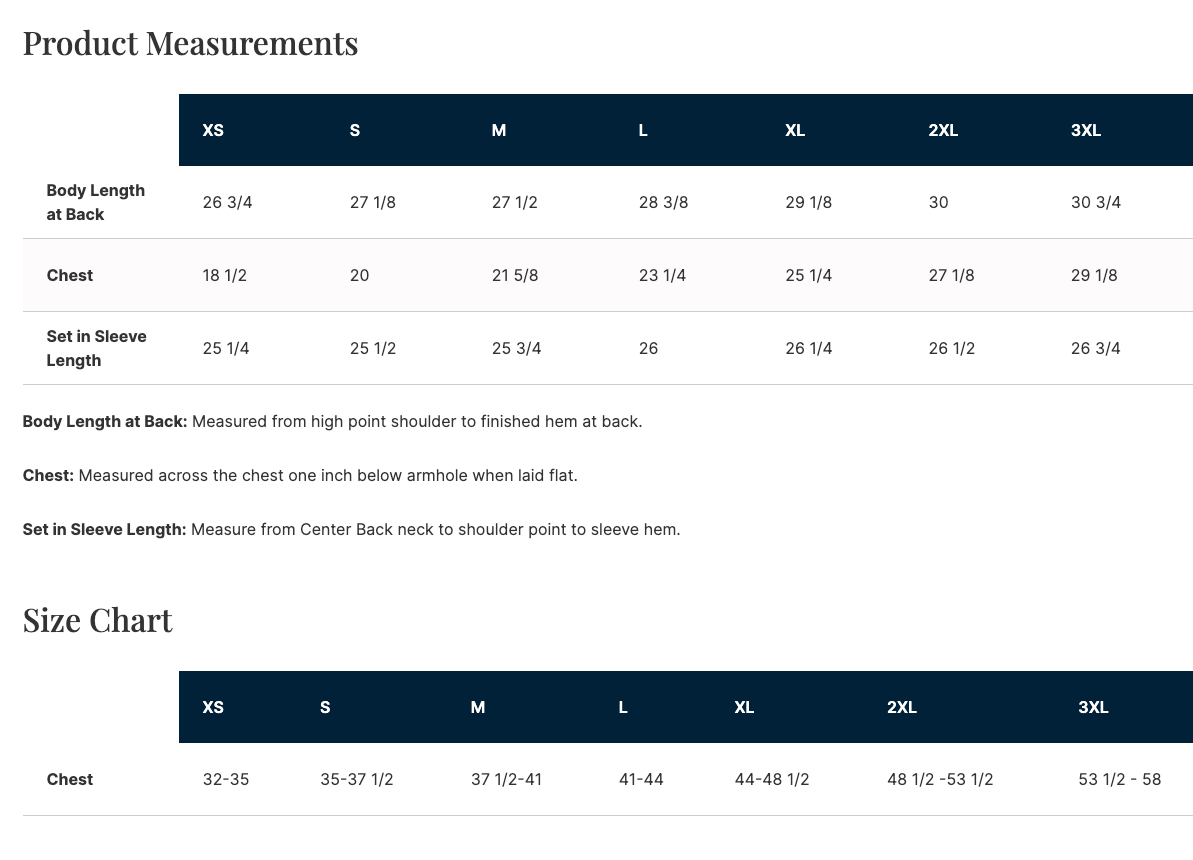Click the Product Measurements heading
This screenshot has width=1193, height=860.
pyautogui.click(x=190, y=44)
